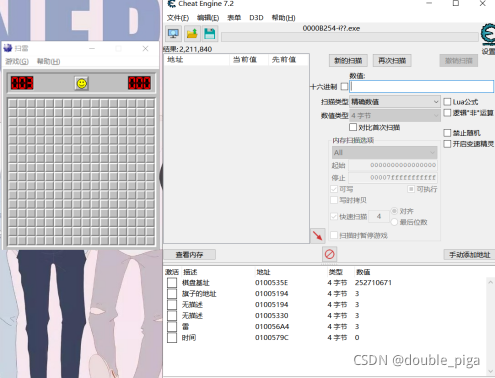Image resolution: width=495 pixels, height=378 pixels.
Task: Click the 新的扫描 button
Action: pos(348,61)
